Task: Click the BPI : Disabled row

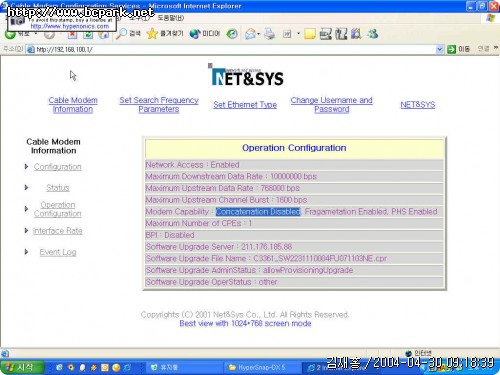Action: pos(294,235)
